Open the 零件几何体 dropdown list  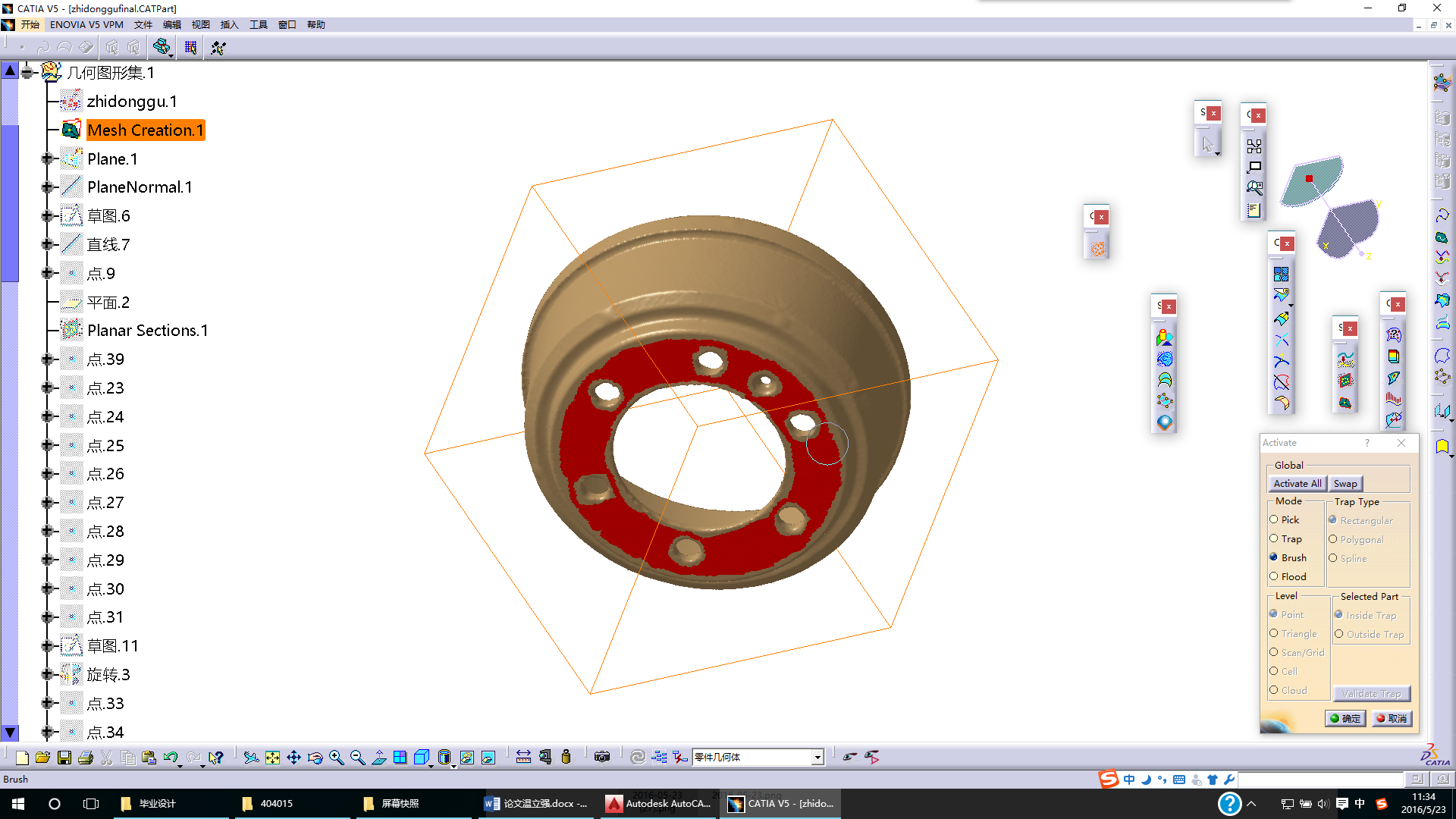(817, 758)
